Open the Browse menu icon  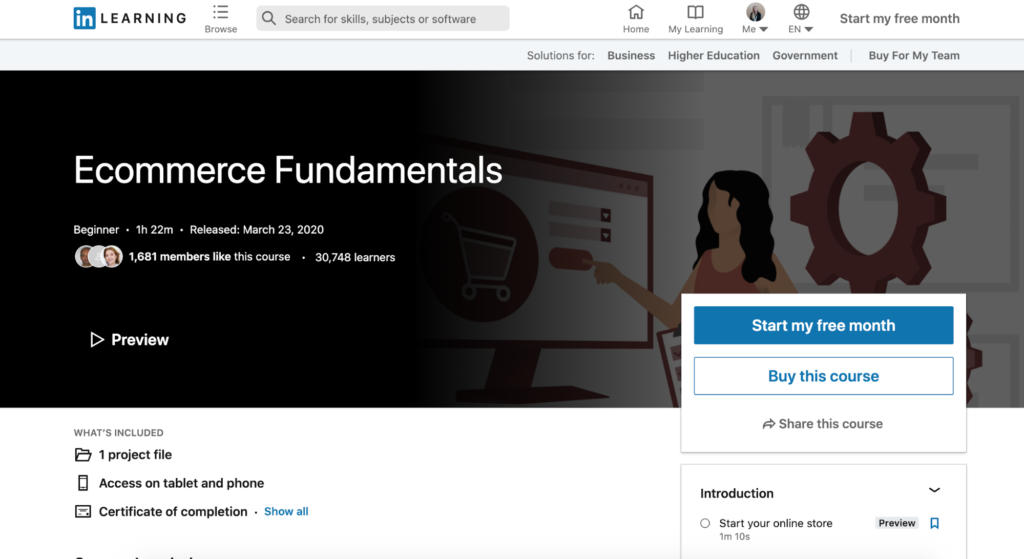pyautogui.click(x=221, y=12)
